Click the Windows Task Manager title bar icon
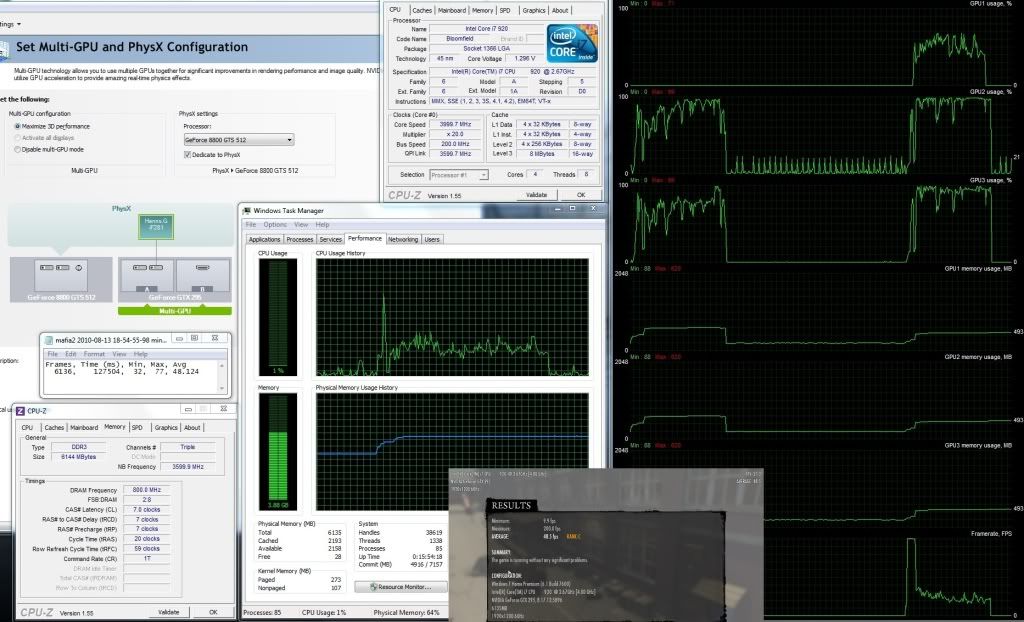1024x622 pixels. (x=246, y=210)
